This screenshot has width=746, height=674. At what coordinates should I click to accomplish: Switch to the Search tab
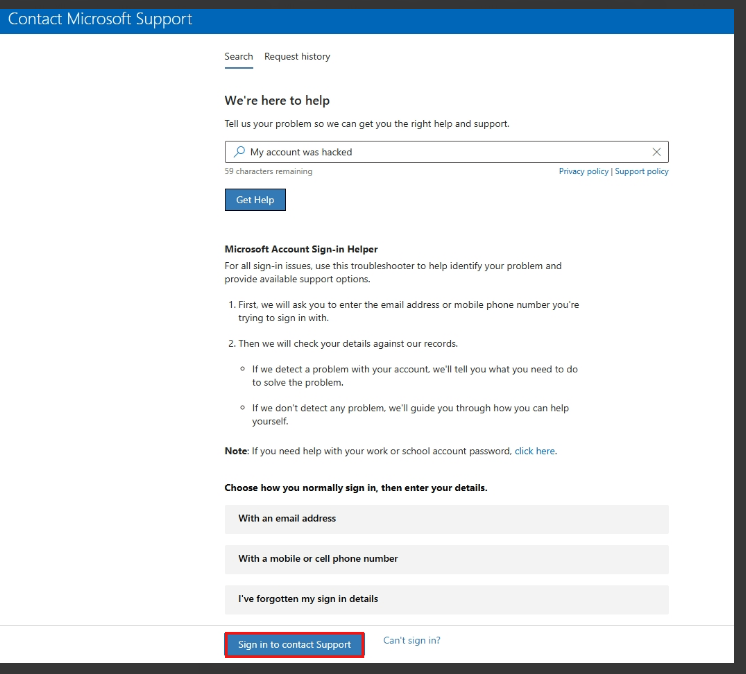(x=239, y=57)
